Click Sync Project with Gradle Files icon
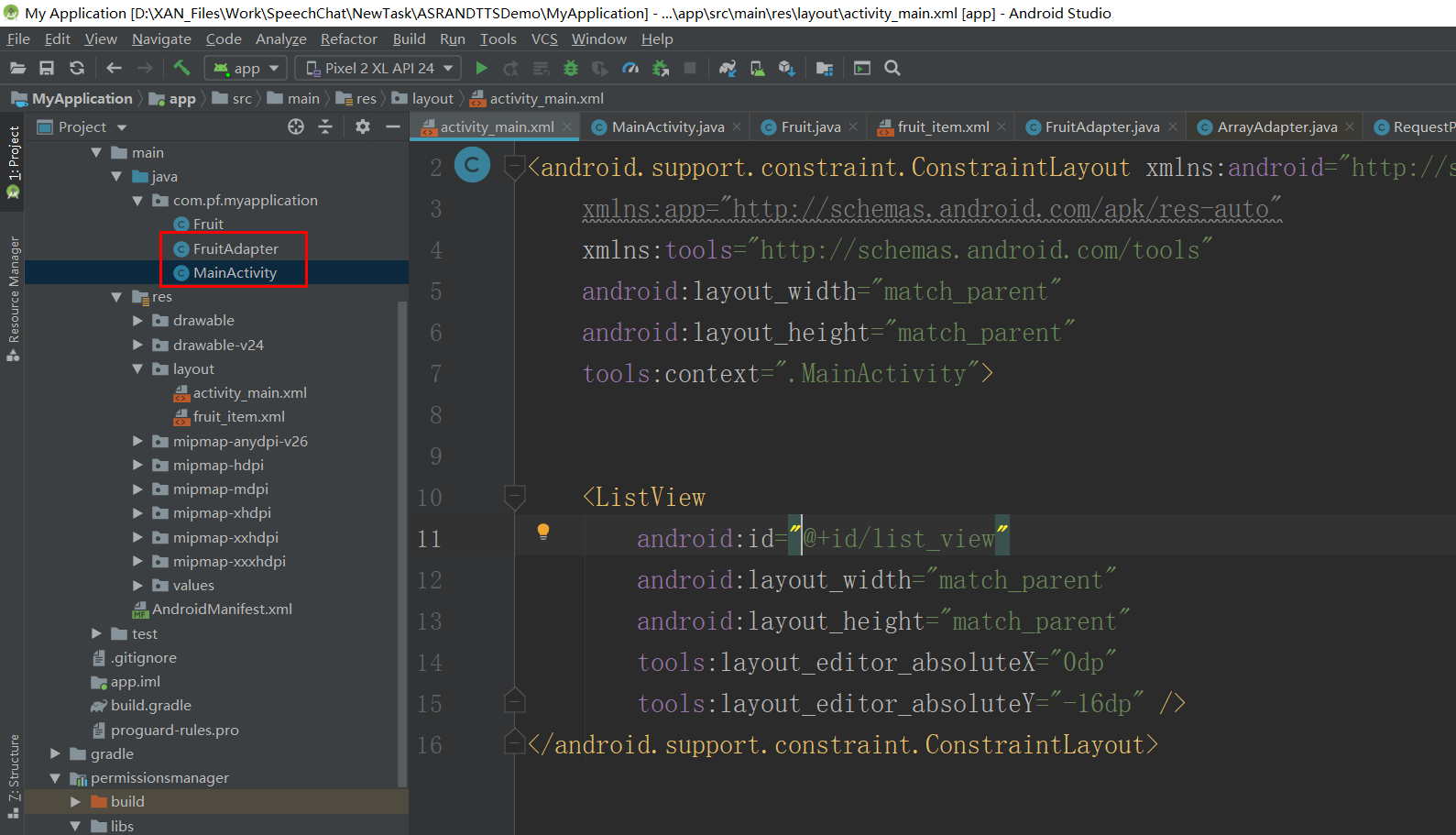Screen dimensions: 1456x835 click(728, 68)
